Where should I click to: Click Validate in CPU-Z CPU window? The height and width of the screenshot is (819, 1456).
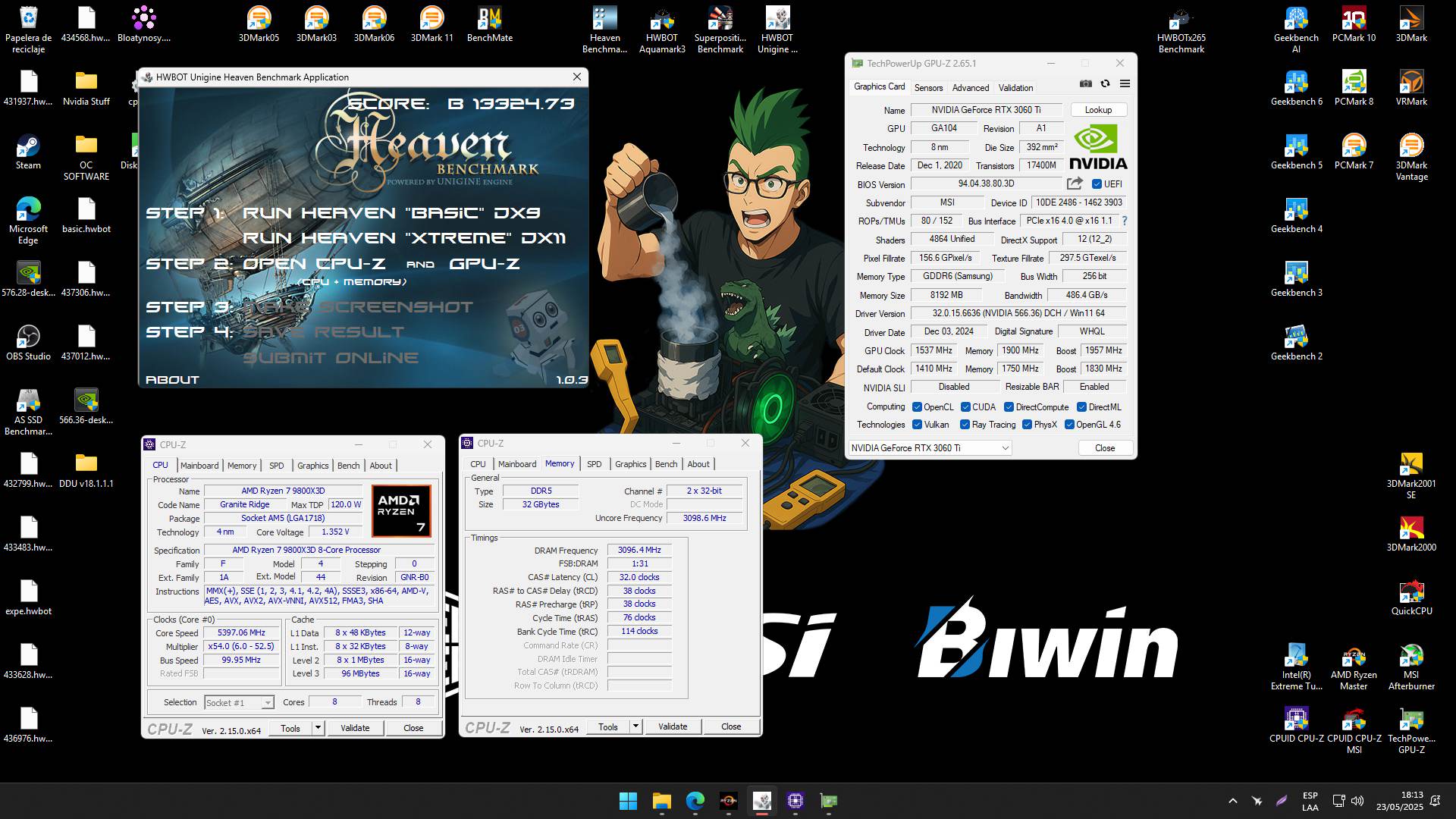[x=355, y=728]
